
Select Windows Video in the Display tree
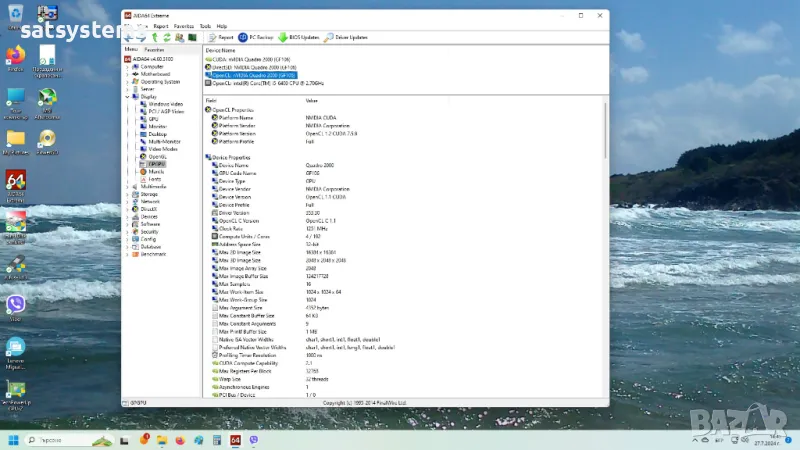coord(165,104)
